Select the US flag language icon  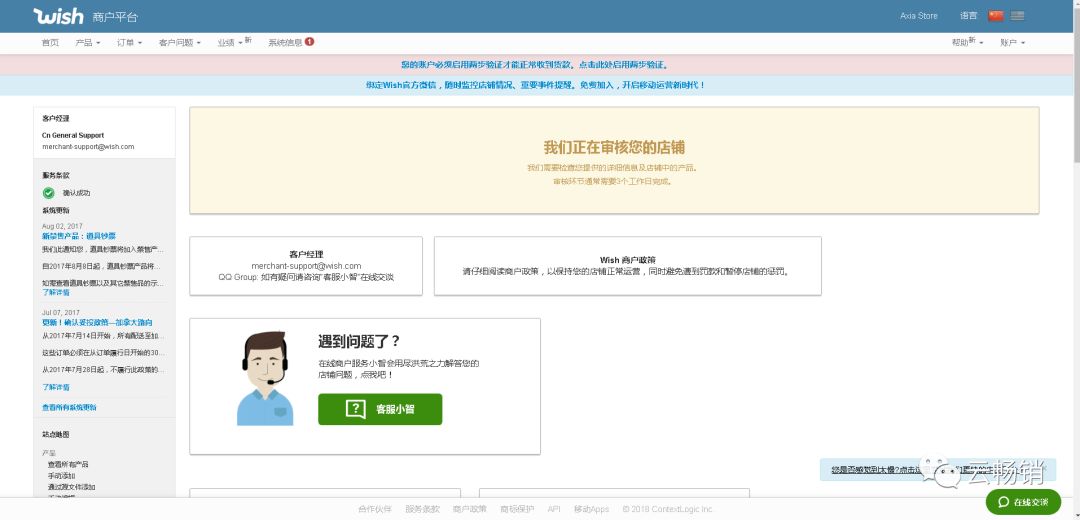(1017, 16)
